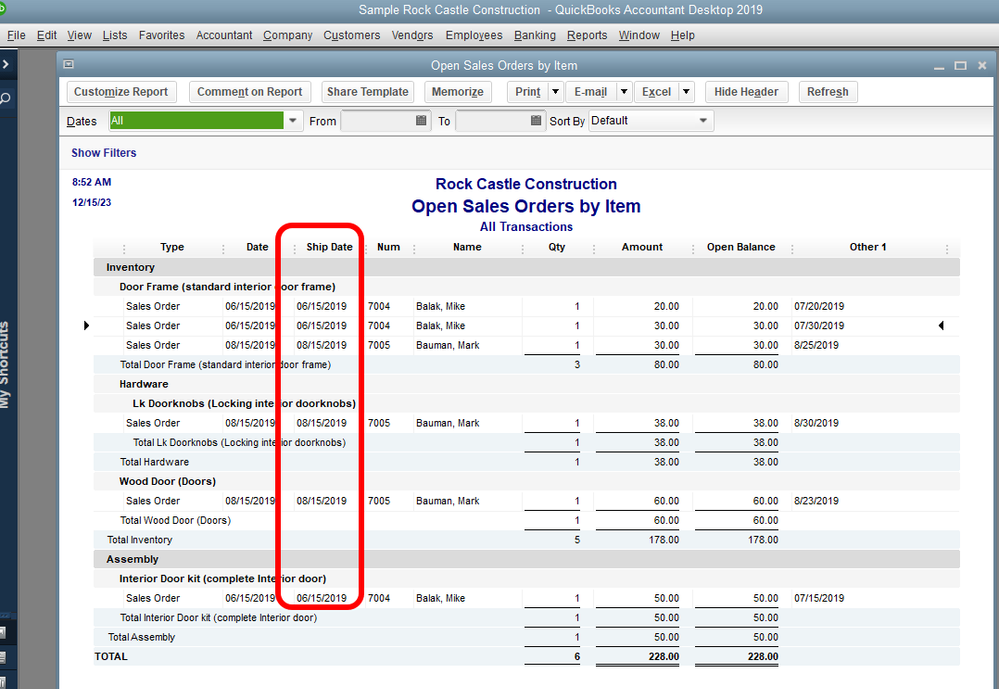Select the Other 1 value 07/30/2019
This screenshot has height=689, width=999.
tap(819, 326)
